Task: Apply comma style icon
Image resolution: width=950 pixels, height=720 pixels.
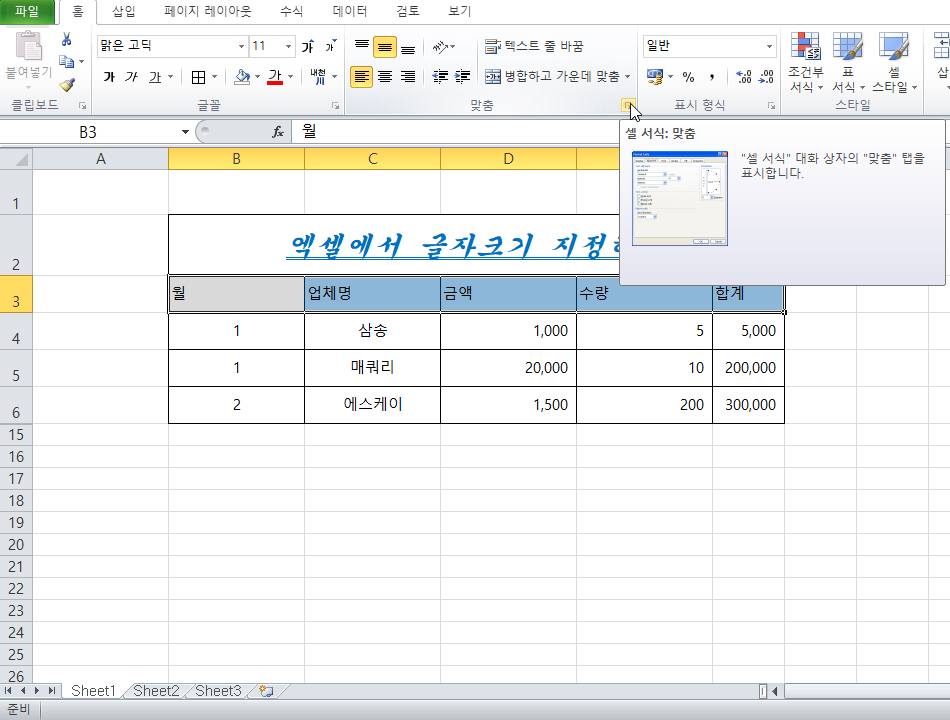Action: (712, 77)
